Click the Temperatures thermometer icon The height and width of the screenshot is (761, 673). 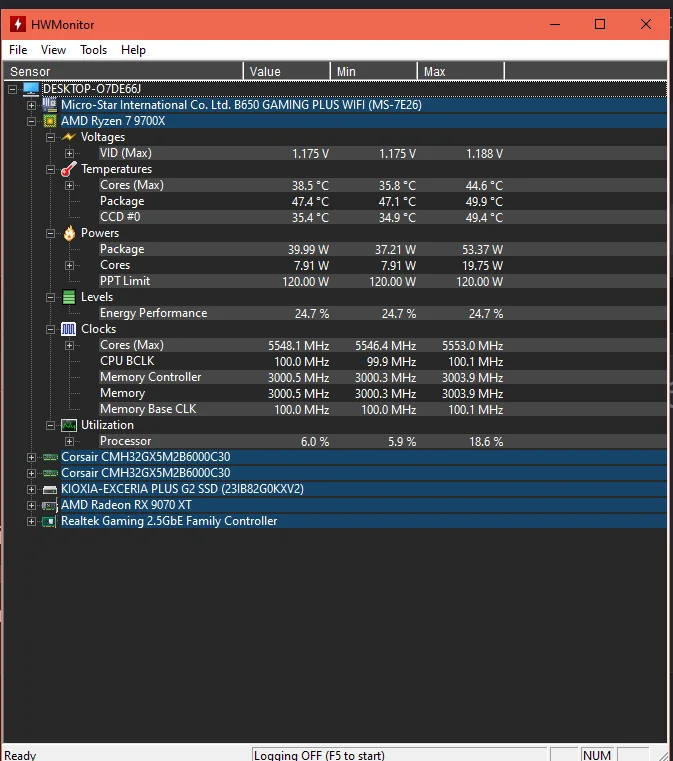pos(69,169)
